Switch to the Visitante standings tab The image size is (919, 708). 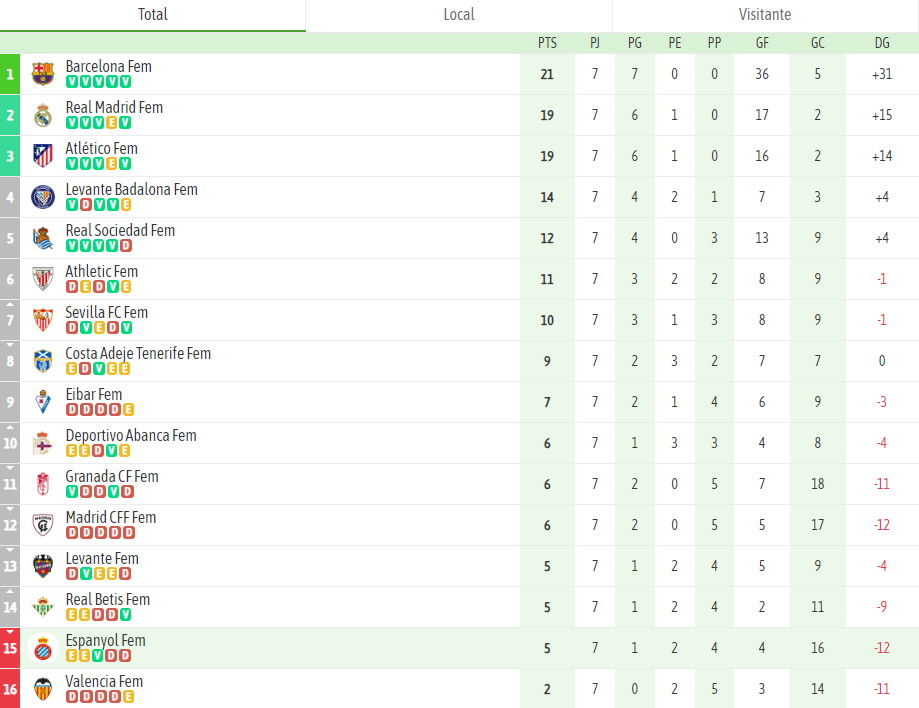tap(765, 15)
